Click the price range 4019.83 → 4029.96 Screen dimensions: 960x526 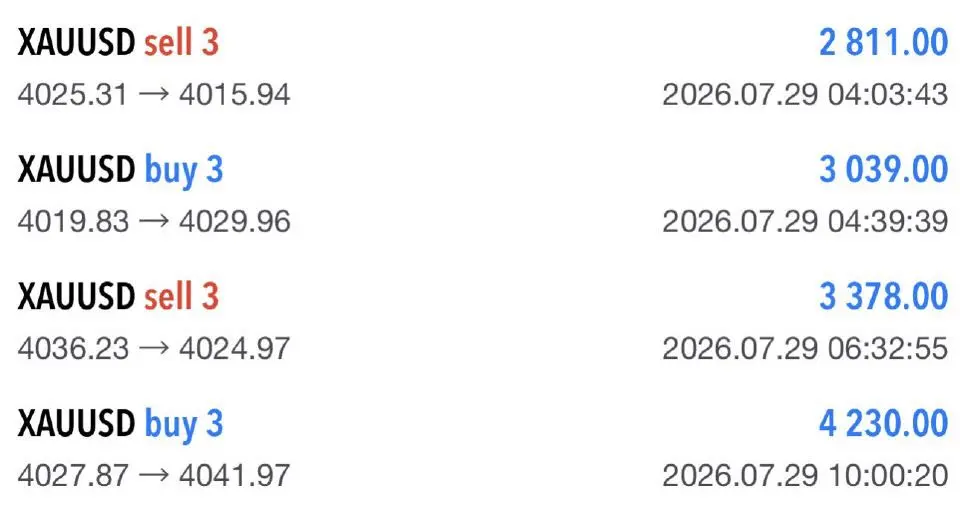pyautogui.click(x=154, y=221)
